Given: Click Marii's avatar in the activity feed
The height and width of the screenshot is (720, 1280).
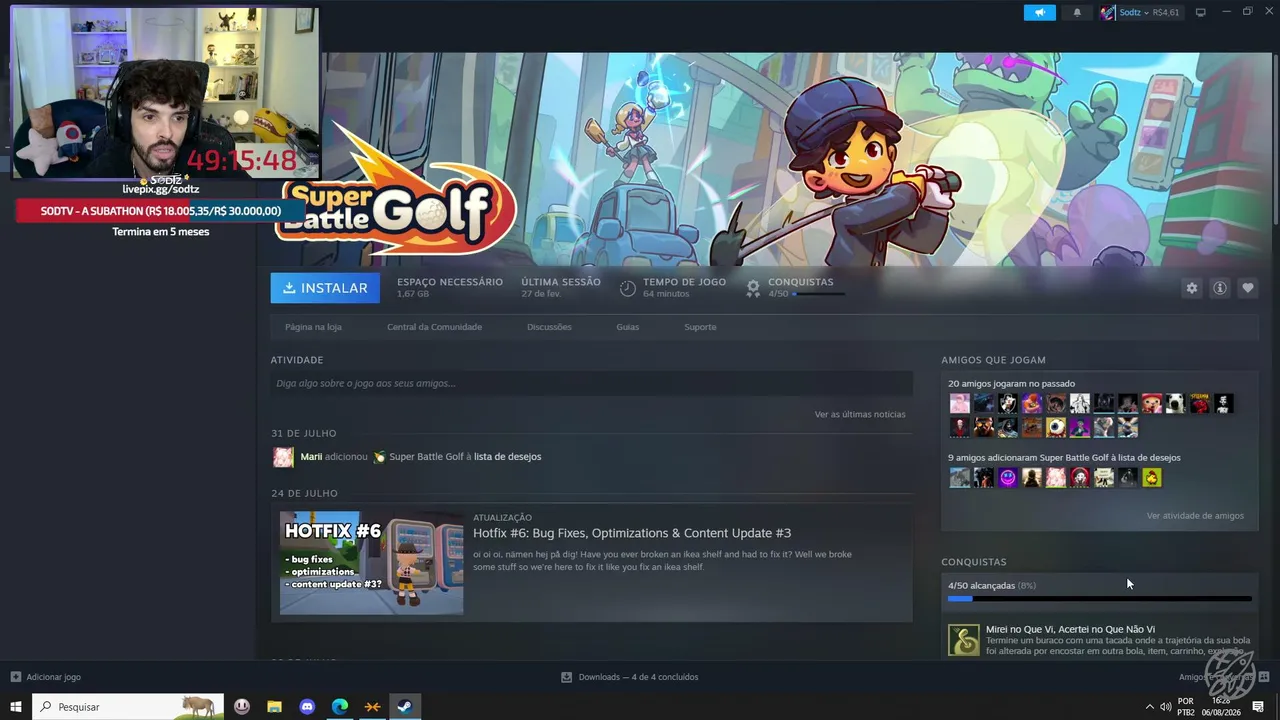Looking at the screenshot, I should click(x=284, y=457).
